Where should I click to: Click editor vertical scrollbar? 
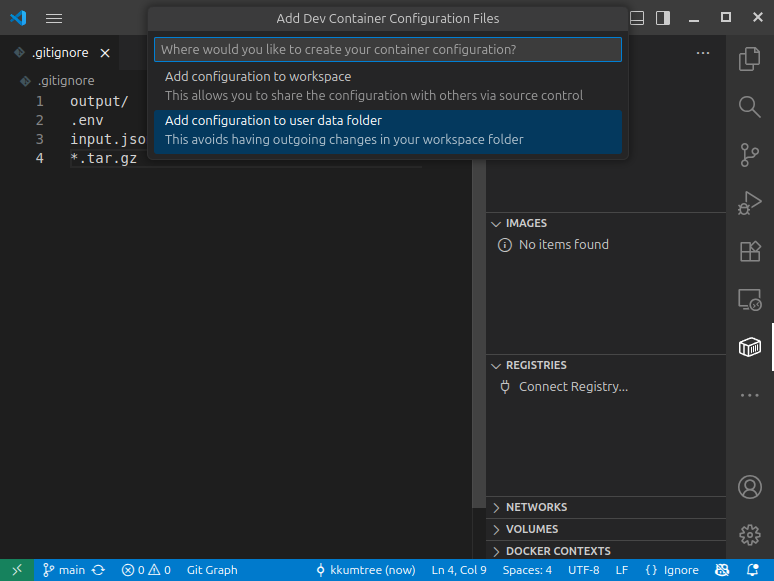tap(478, 334)
